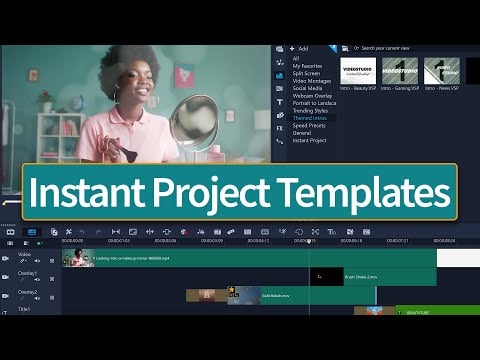Image resolution: width=480 pixels, height=360 pixels.
Task: Open the Media library panel icon
Action: [280, 49]
